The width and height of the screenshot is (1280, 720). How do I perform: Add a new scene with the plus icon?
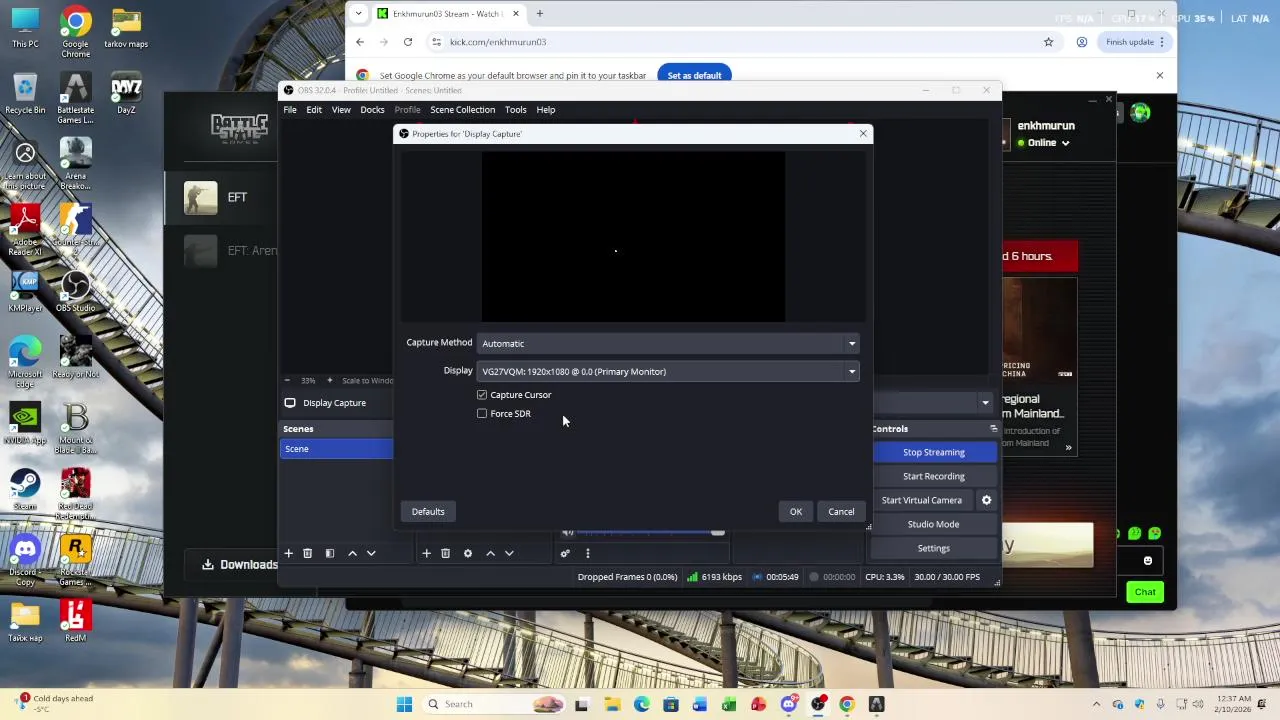tap(288, 553)
